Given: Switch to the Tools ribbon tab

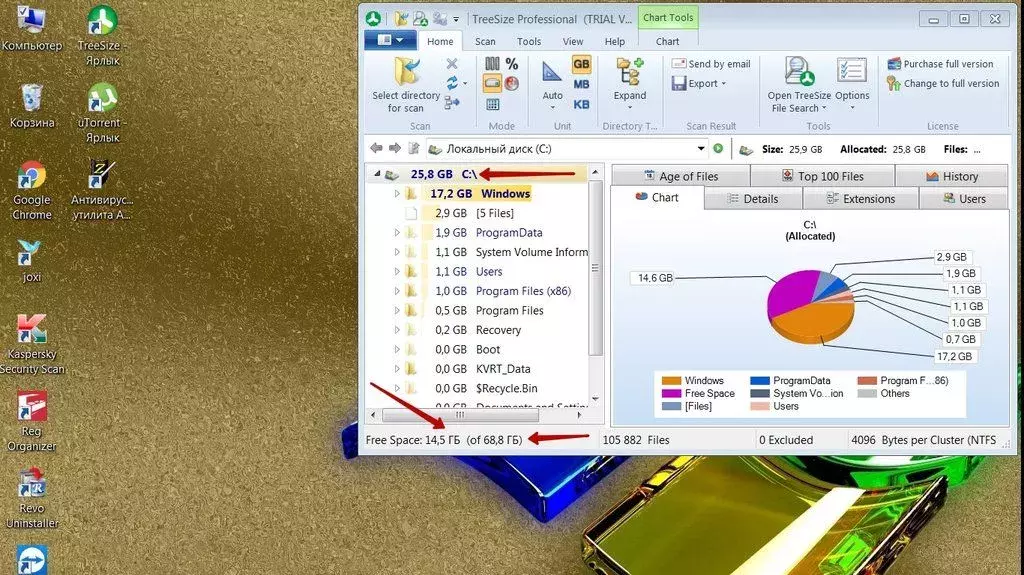Looking at the screenshot, I should click(x=529, y=41).
